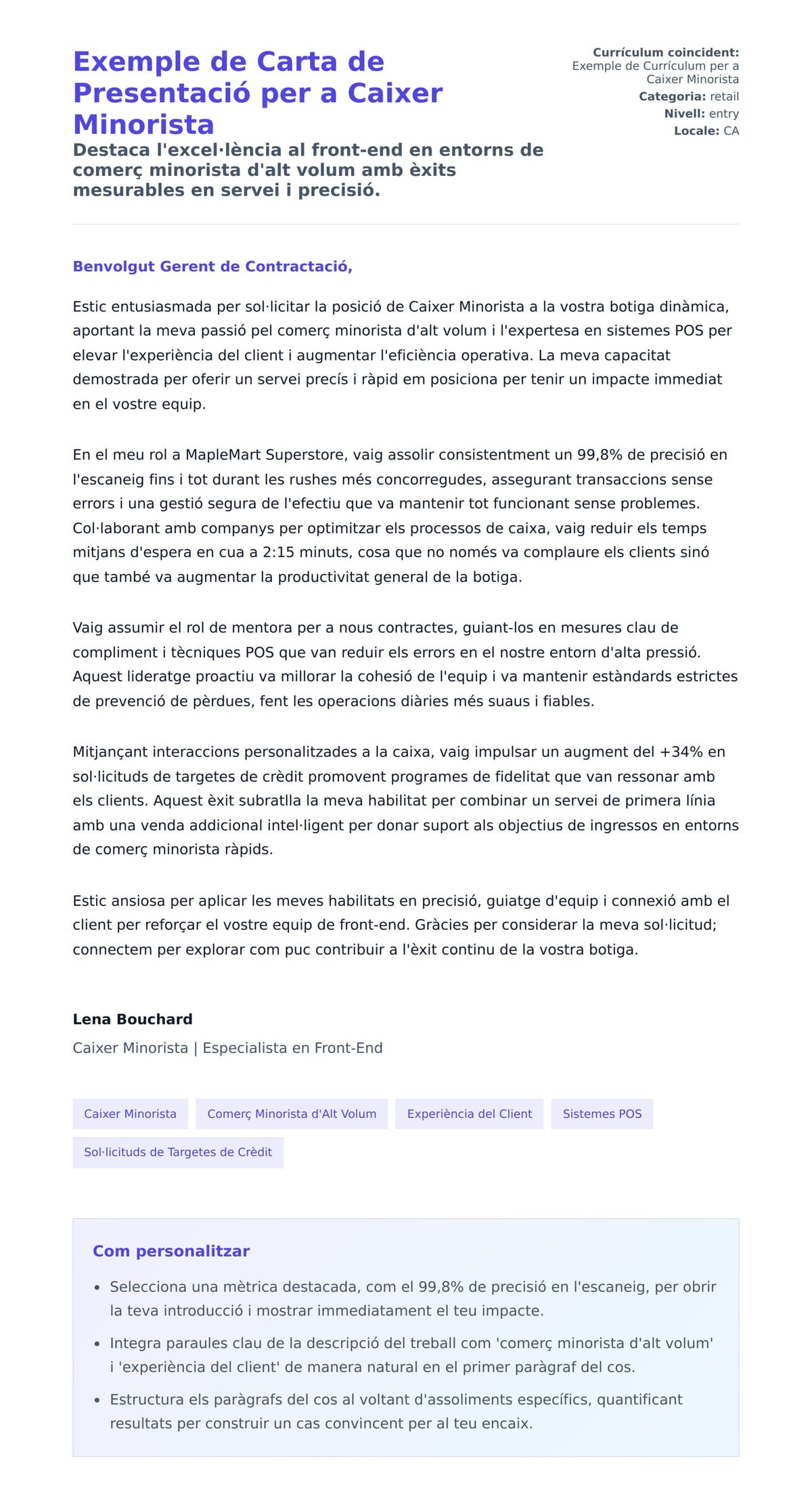Click 'Caixer Minorista | Especialista en Front-End' line

pos(227,1048)
